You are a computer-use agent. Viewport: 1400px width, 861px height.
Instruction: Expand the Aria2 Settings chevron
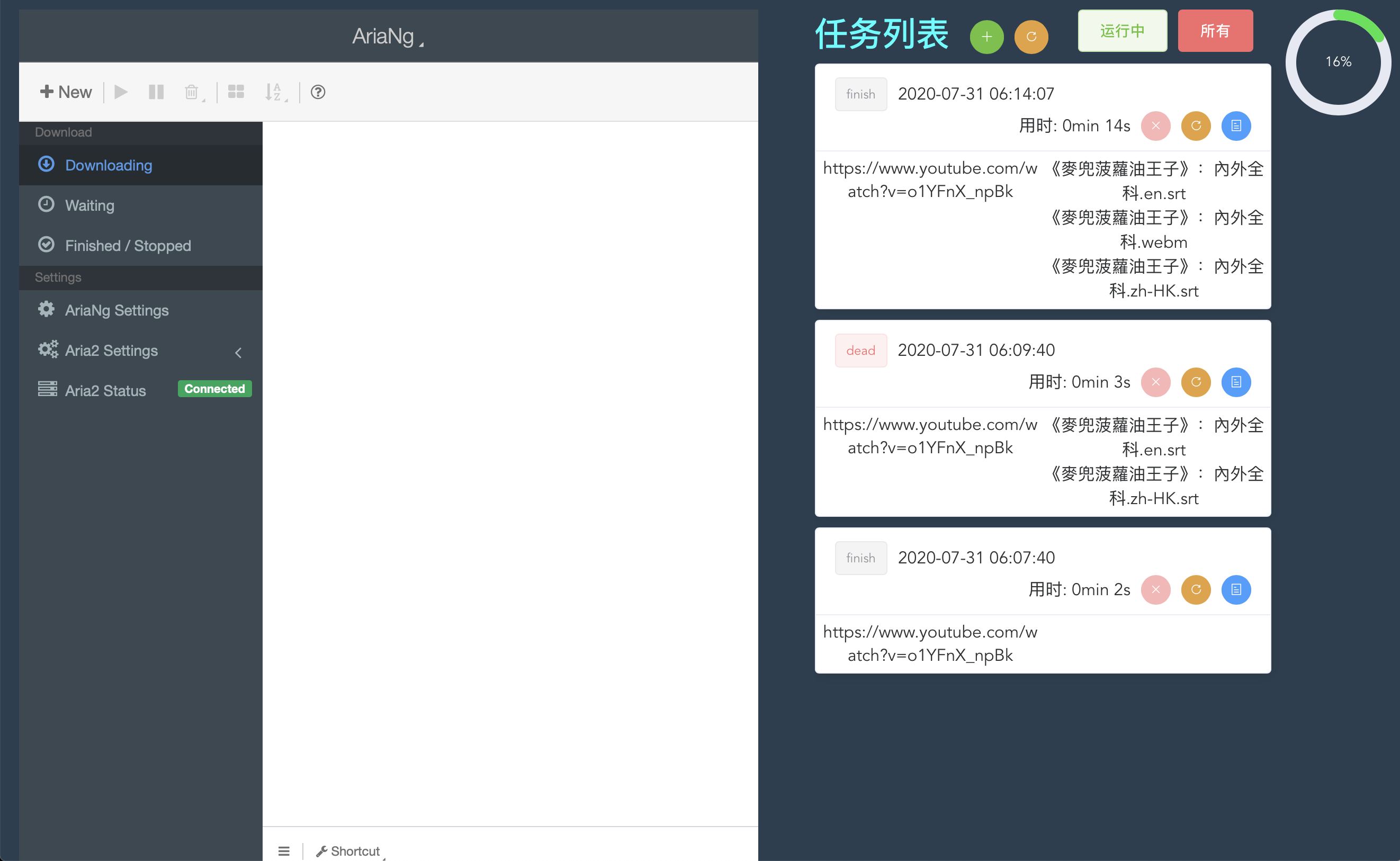[x=239, y=352]
